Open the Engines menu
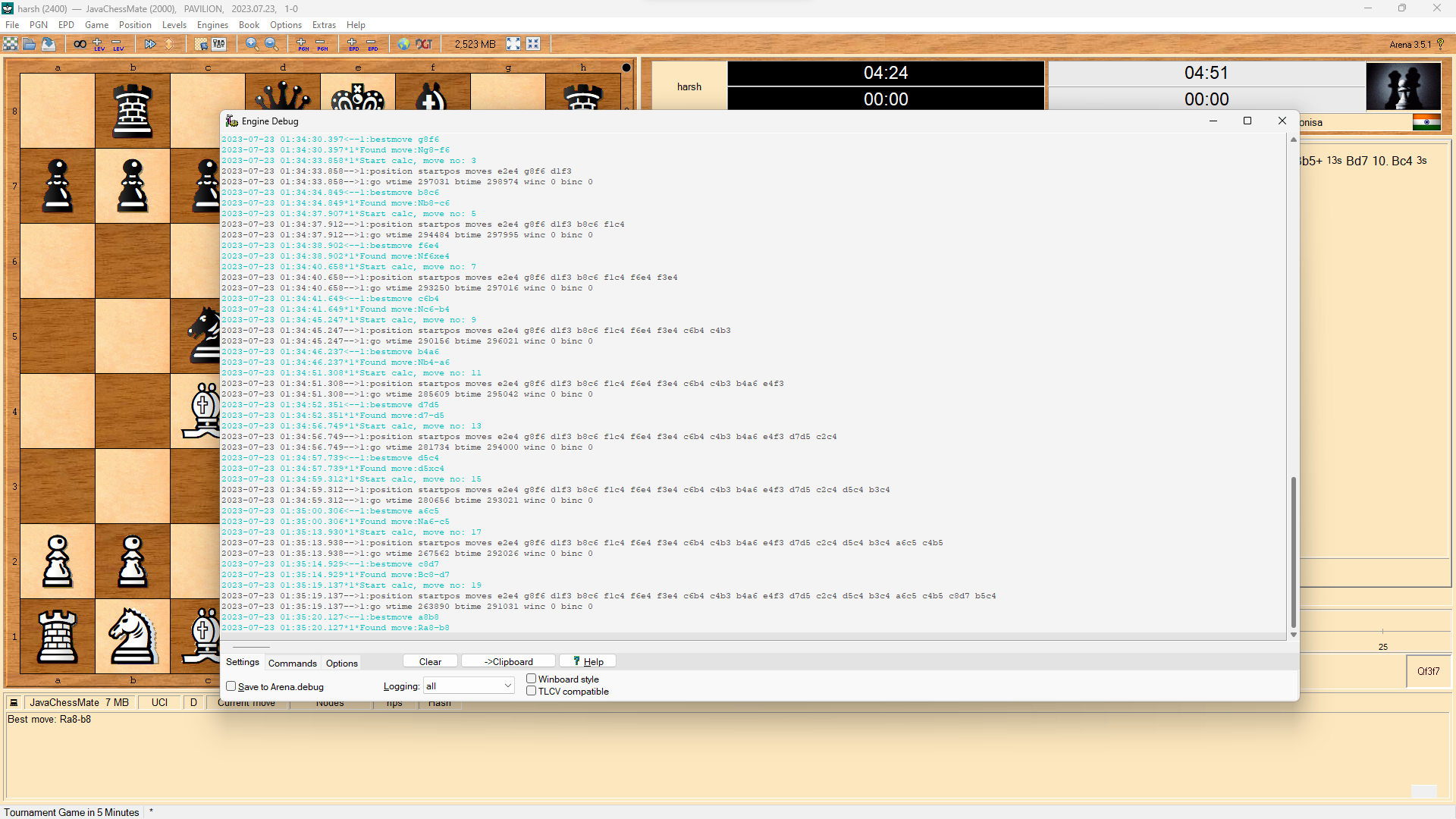Viewport: 1456px width, 819px height. [212, 25]
